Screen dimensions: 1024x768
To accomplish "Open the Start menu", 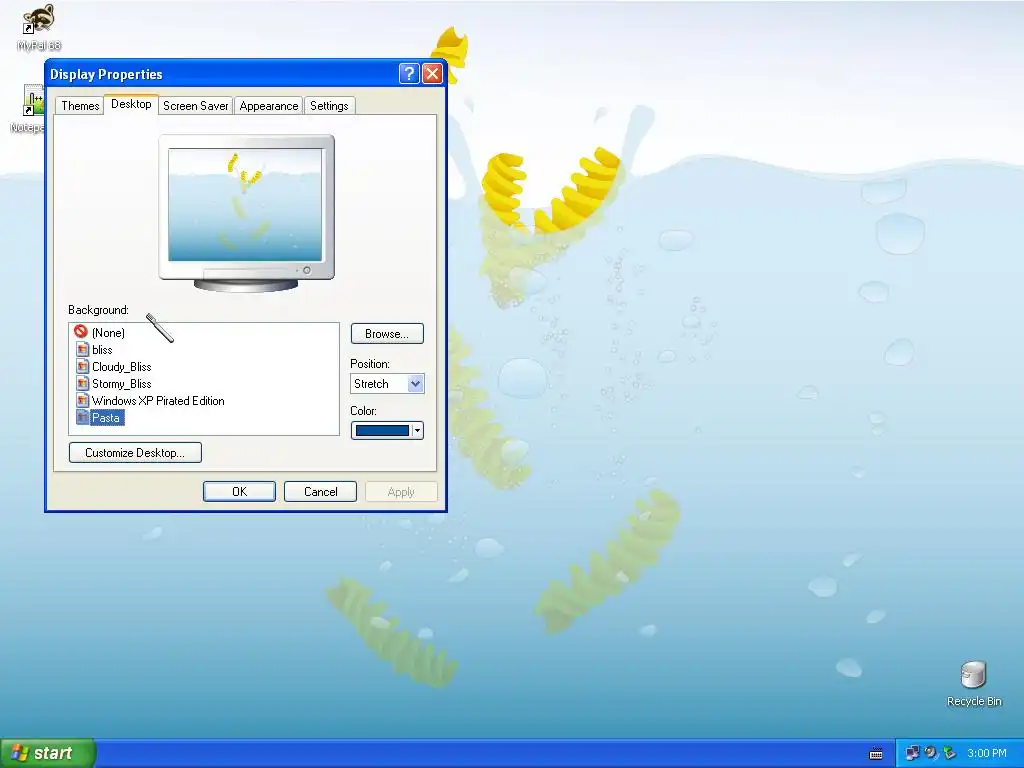I will point(47,753).
